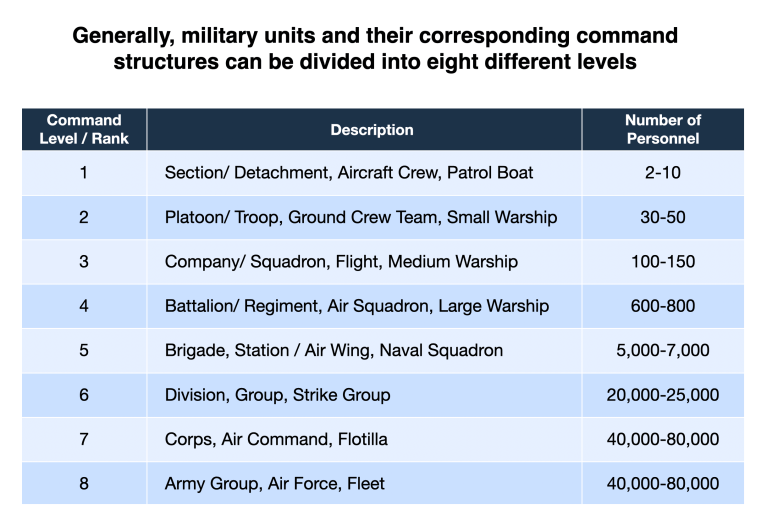Select the "600-800" personnel value

662,306
